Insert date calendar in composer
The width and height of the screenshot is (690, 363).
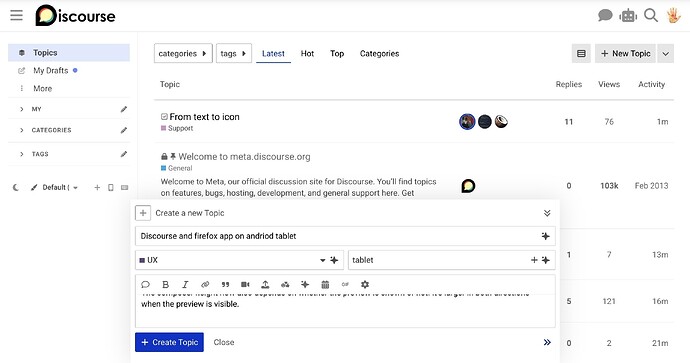coord(325,285)
